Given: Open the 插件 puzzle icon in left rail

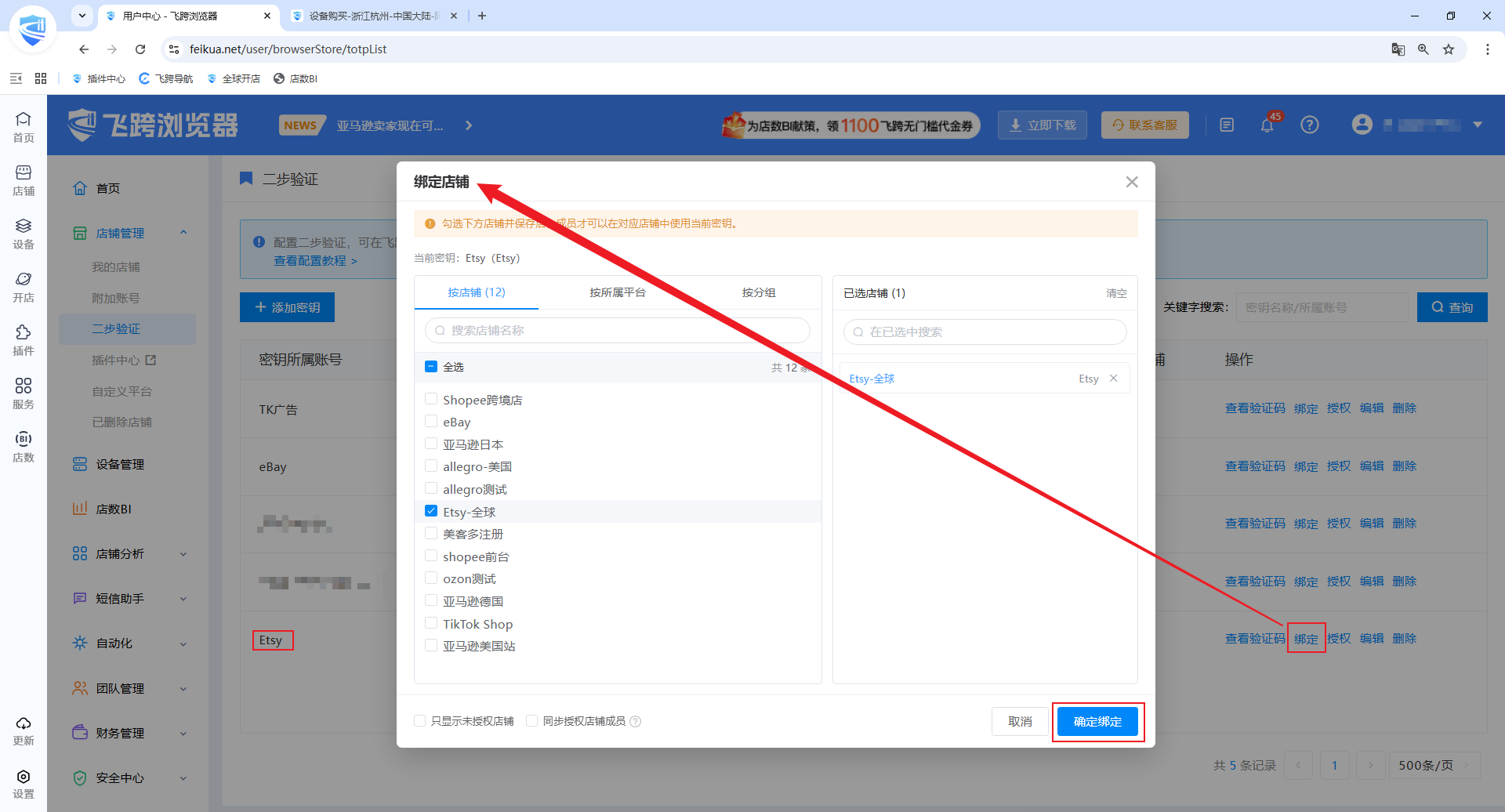Looking at the screenshot, I should 24,339.
